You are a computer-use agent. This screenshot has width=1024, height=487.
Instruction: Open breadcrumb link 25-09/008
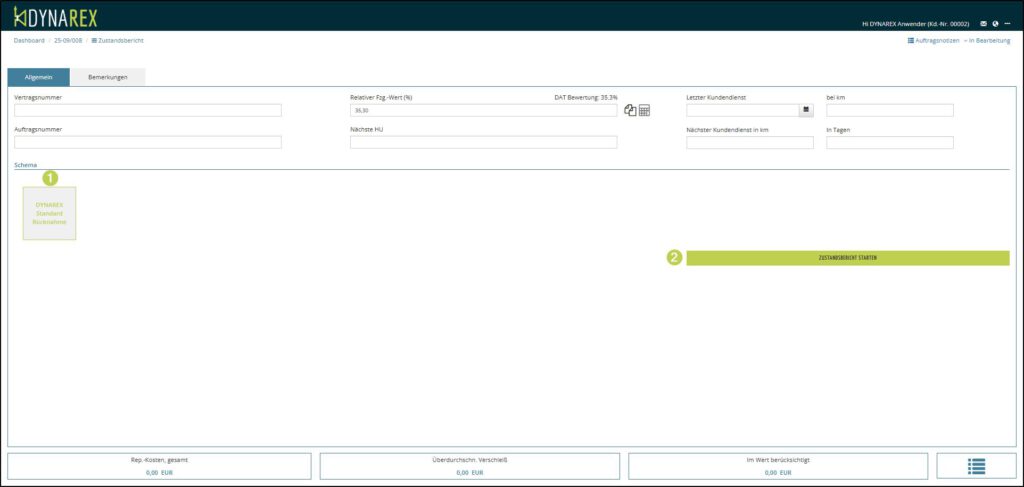coord(67,41)
